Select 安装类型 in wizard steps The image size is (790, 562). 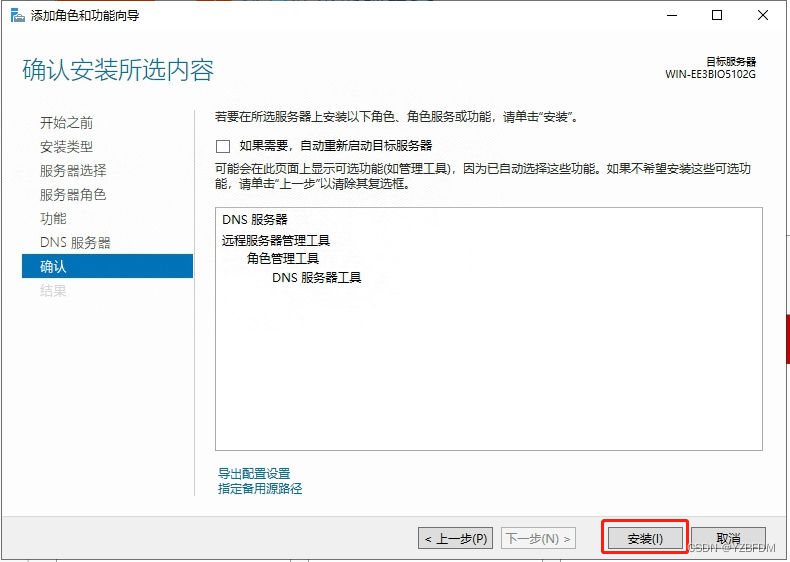point(67,147)
